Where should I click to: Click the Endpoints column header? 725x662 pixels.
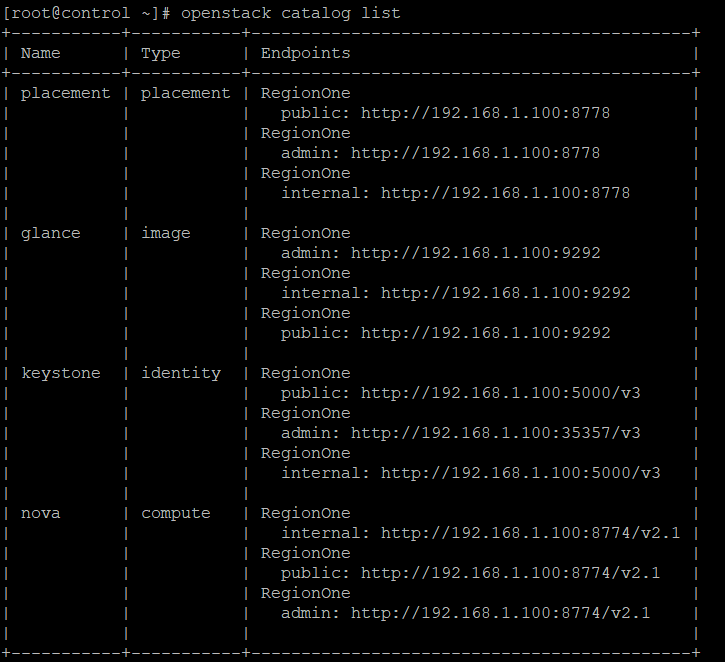[x=306, y=54]
